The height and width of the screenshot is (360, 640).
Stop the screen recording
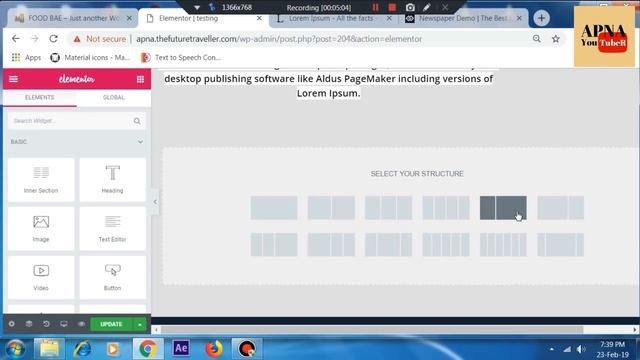(392, 7)
